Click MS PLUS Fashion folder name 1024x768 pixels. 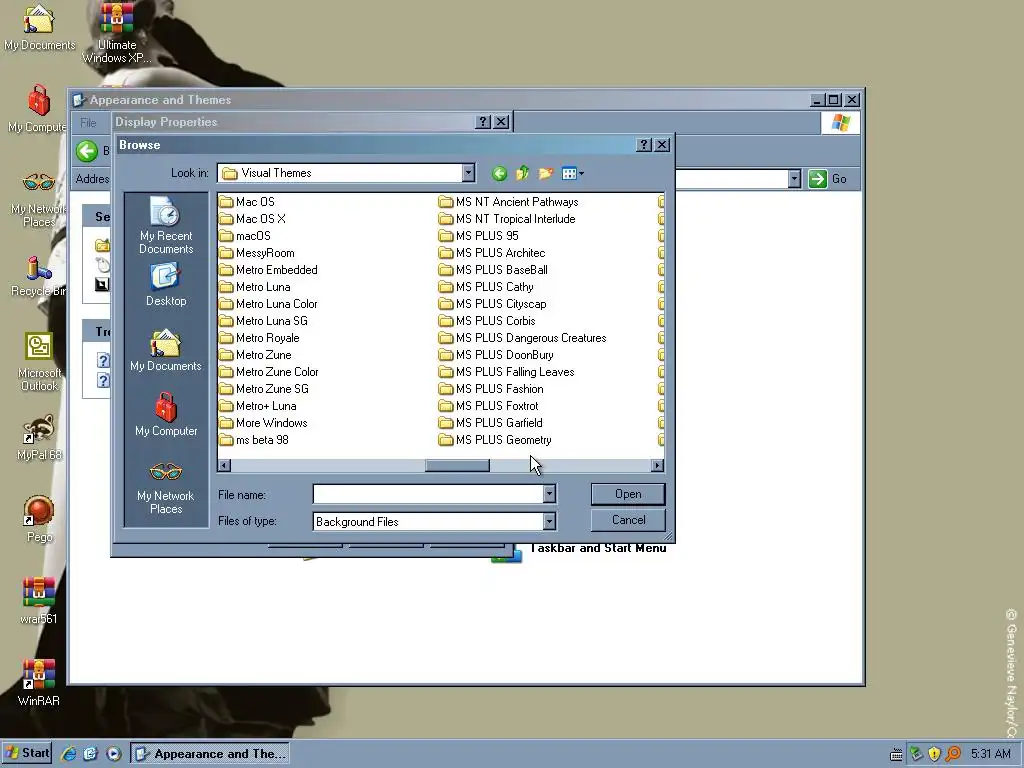click(x=500, y=389)
